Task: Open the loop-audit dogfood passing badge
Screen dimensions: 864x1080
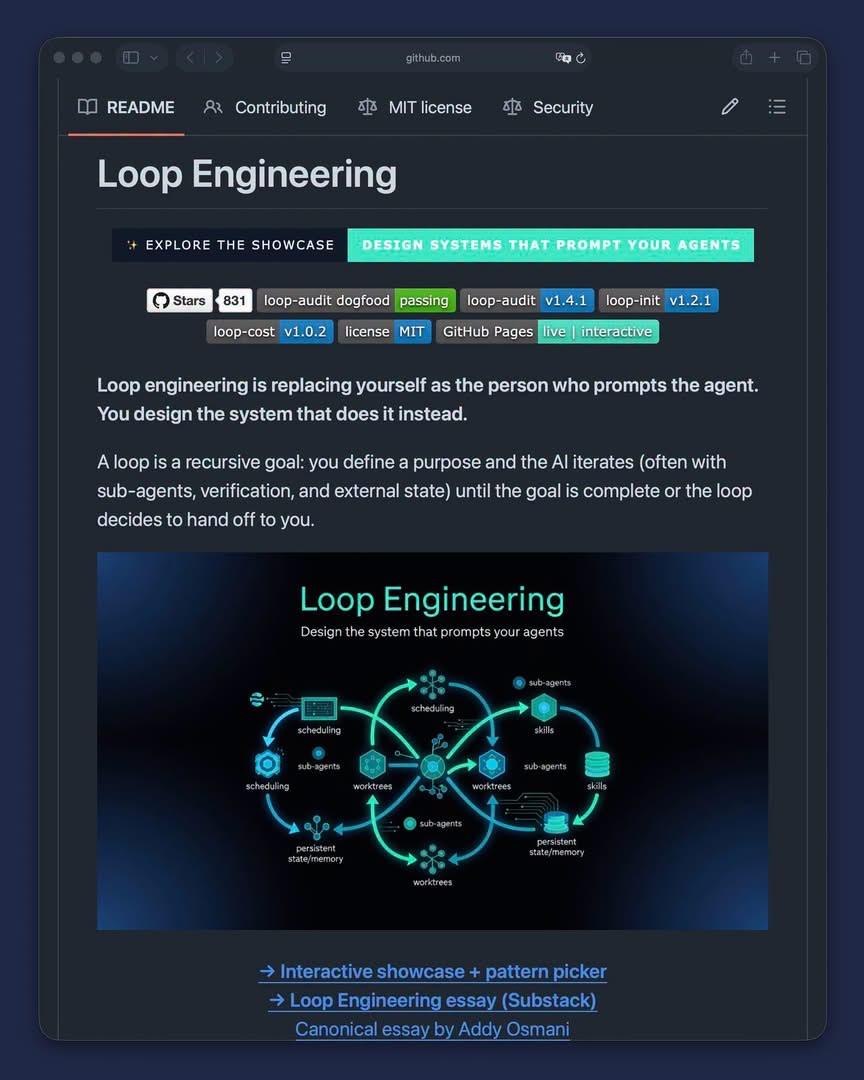Action: (356, 300)
